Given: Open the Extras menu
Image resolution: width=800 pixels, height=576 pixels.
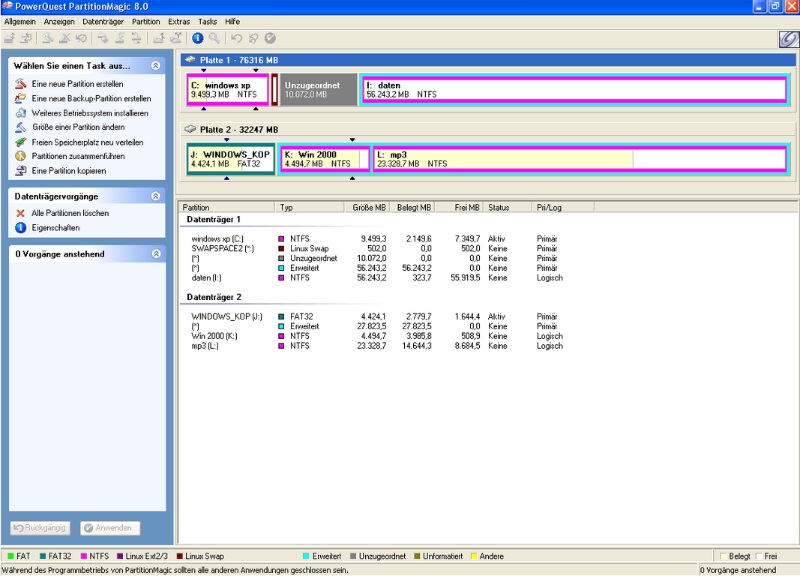Looking at the screenshot, I should click(x=179, y=21).
